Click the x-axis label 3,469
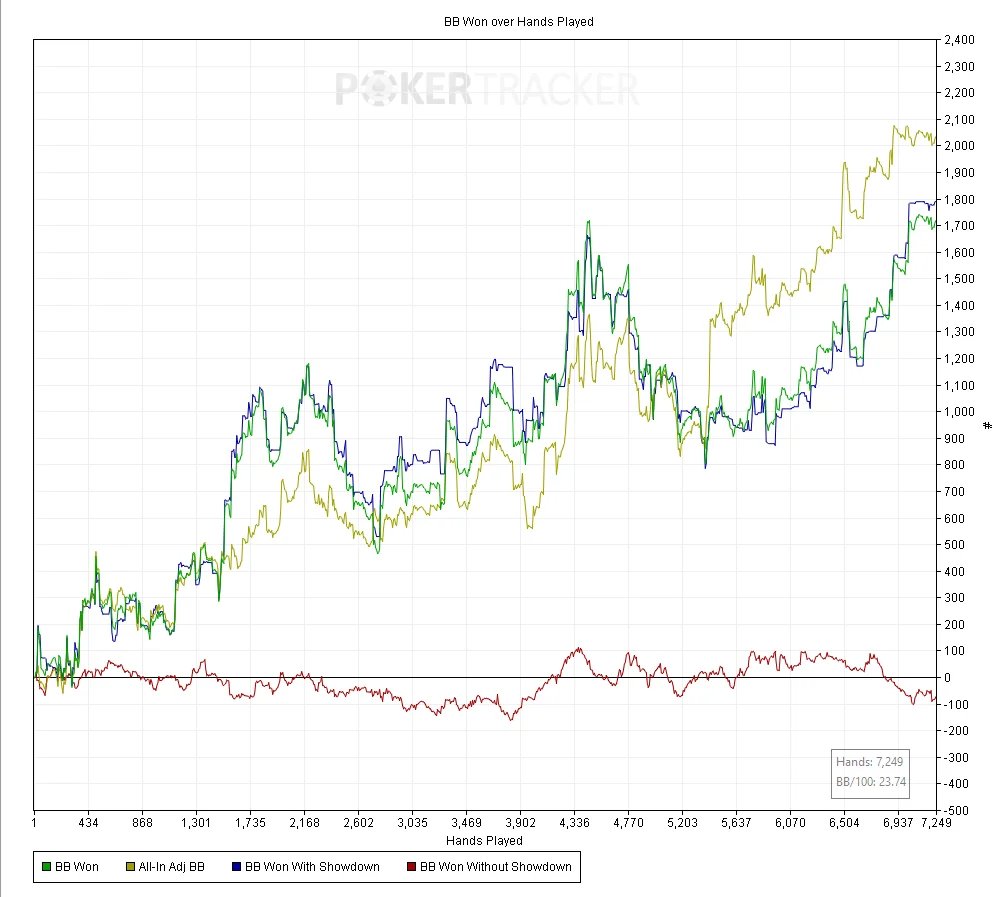 466,823
